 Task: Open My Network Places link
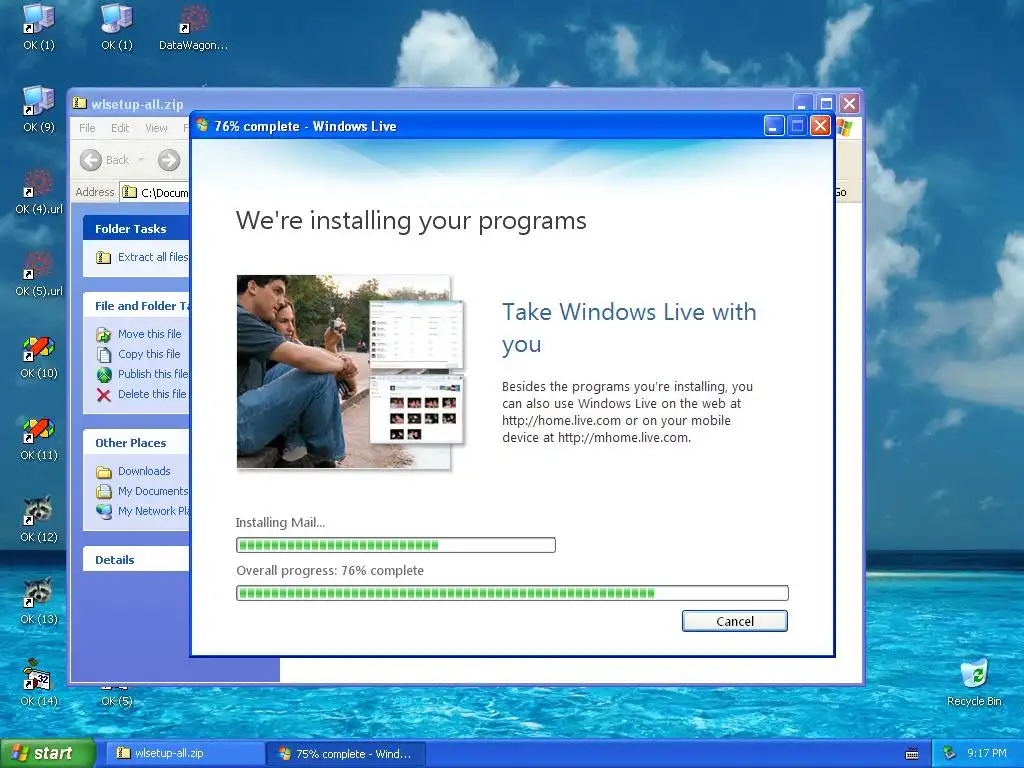tap(153, 511)
